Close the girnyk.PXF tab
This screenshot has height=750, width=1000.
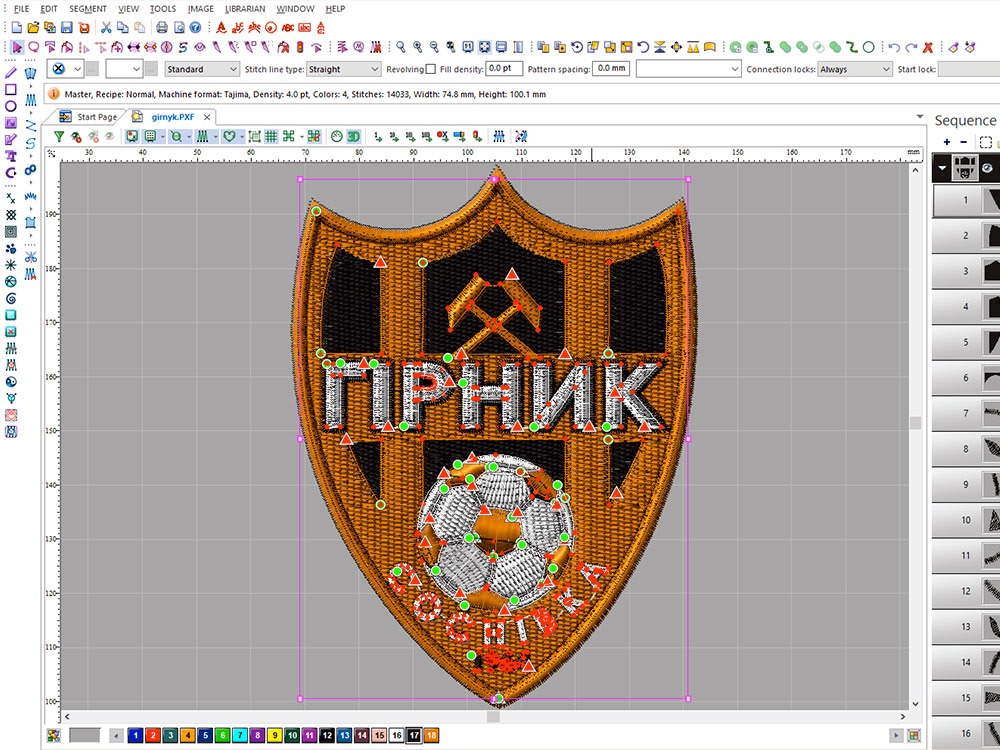coord(207,117)
